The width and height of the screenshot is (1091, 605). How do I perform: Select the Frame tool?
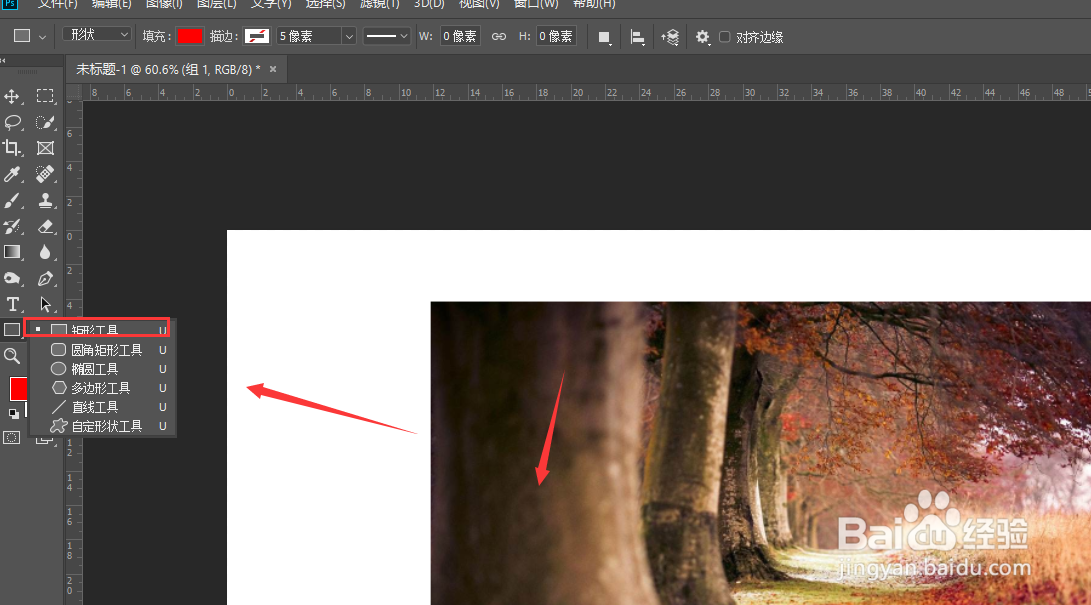click(45, 148)
